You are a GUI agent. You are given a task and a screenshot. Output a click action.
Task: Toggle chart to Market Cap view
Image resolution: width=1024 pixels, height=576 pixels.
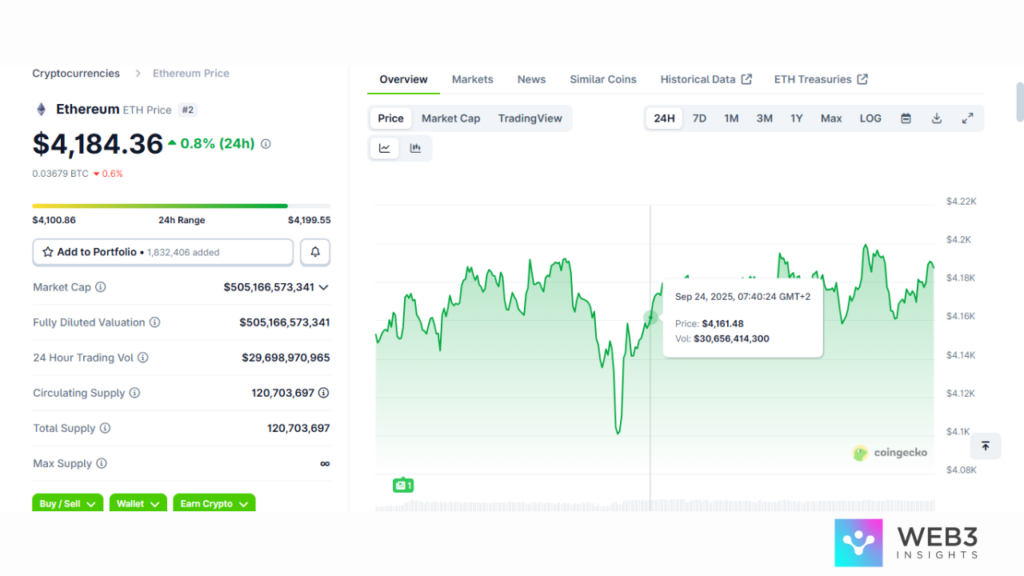coord(451,118)
